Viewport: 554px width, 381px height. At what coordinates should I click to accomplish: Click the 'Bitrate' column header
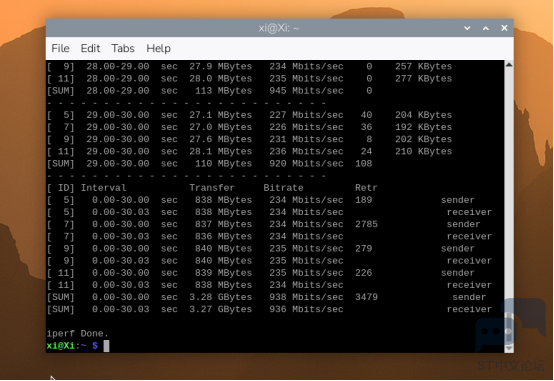[x=283, y=188]
